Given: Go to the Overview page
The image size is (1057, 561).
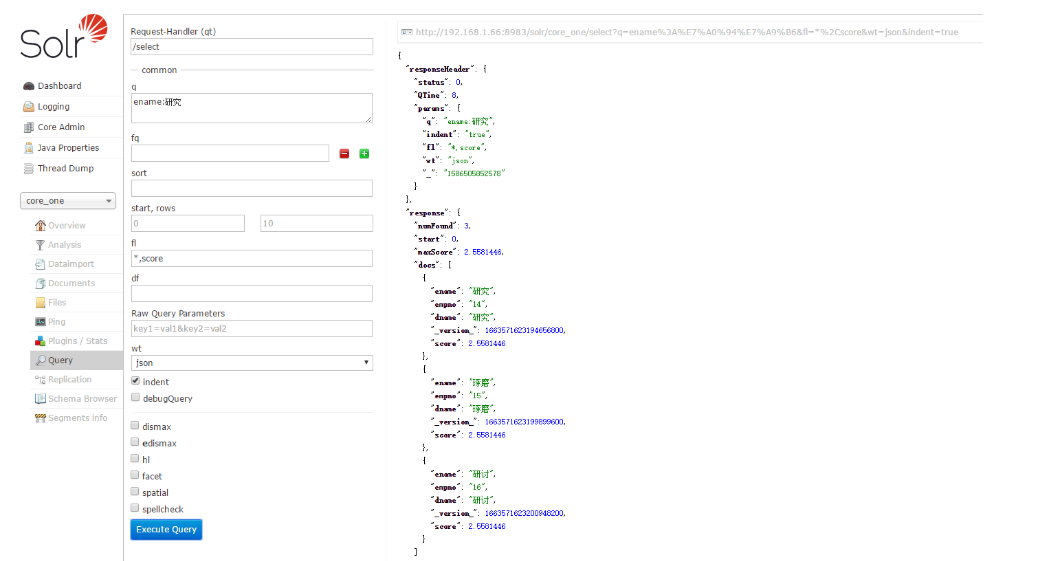Looking at the screenshot, I should click(67, 225).
